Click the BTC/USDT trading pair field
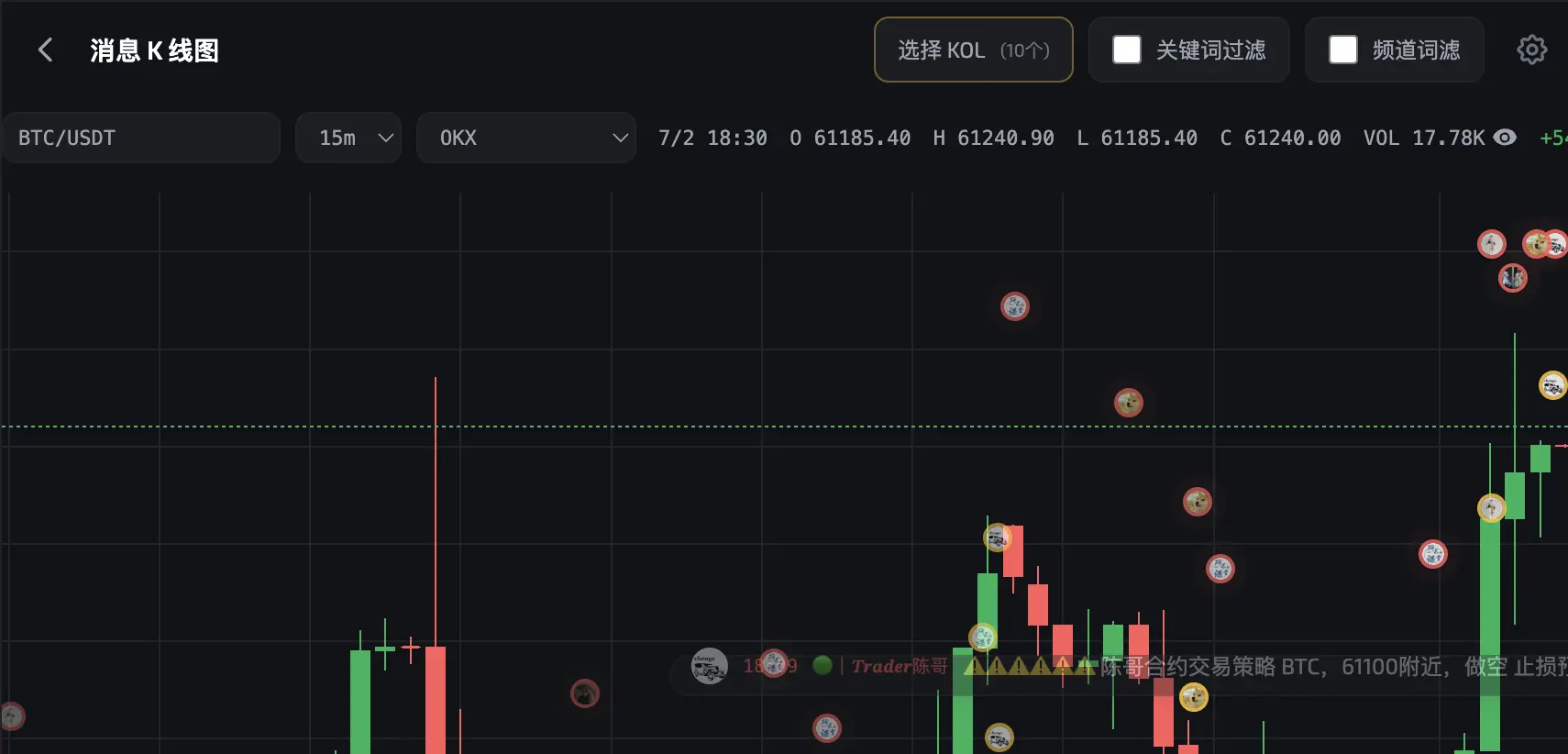Screen dimensions: 1568x754 141,138
